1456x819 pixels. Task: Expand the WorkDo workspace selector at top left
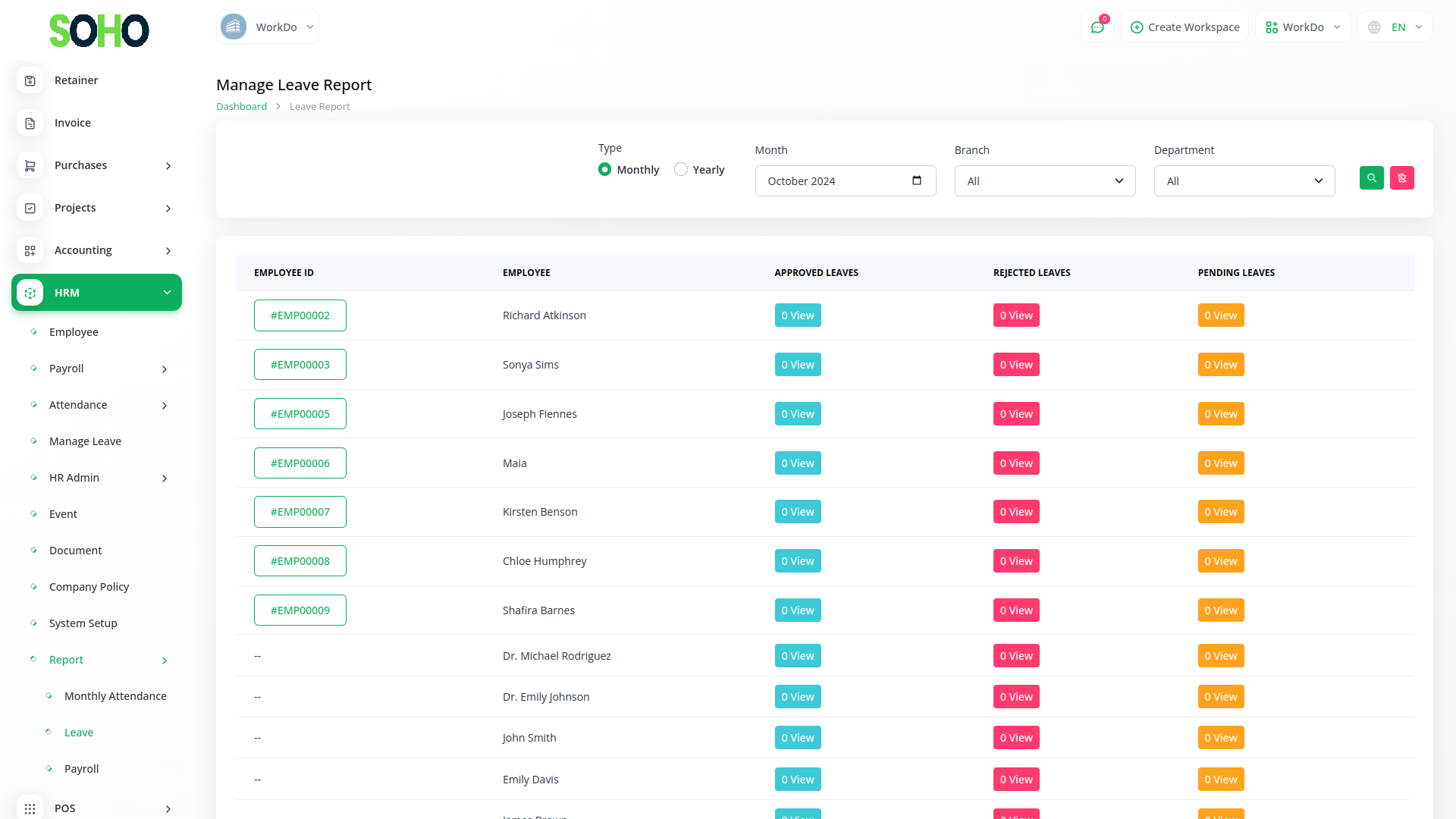pos(268,27)
